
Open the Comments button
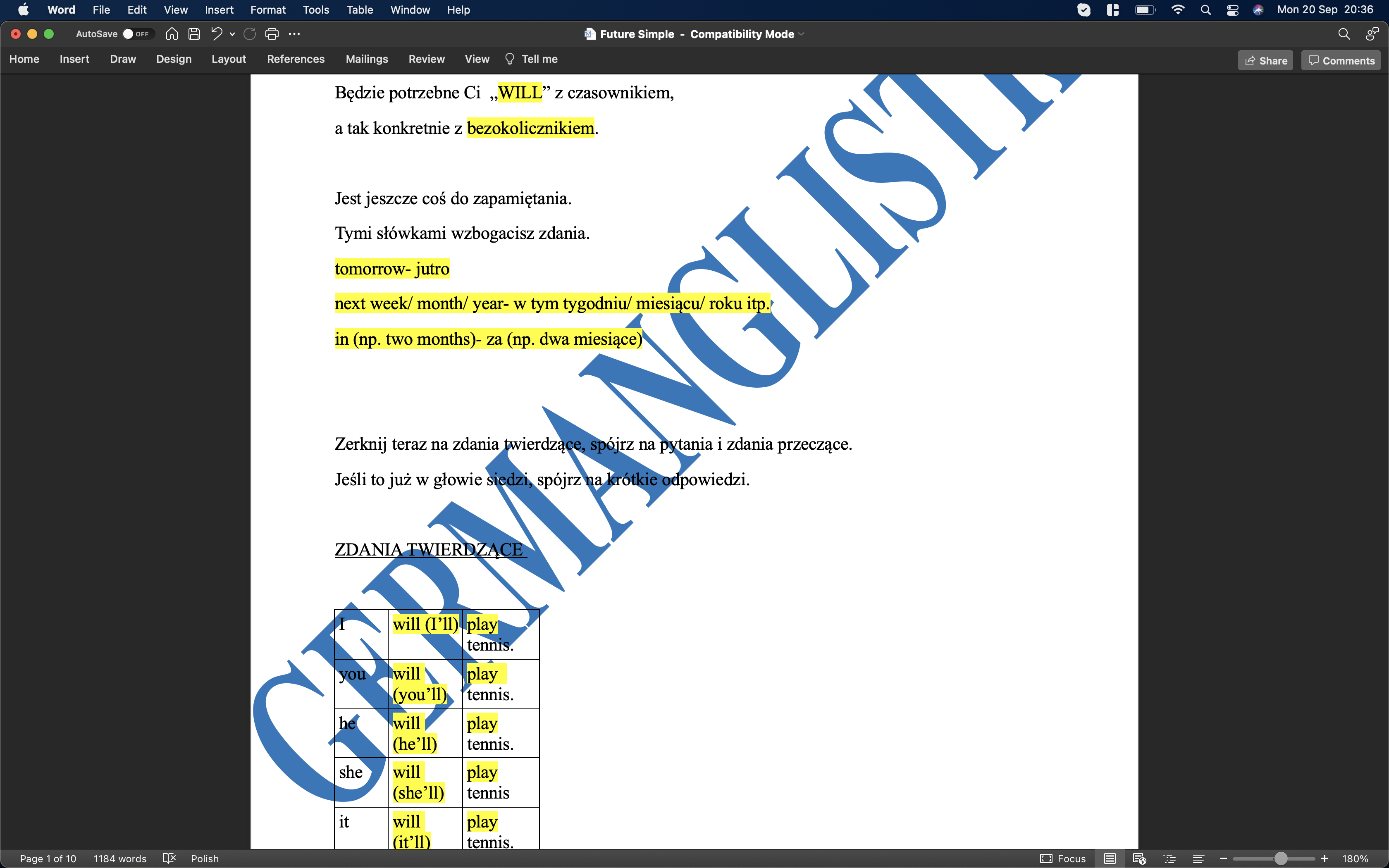1341,60
